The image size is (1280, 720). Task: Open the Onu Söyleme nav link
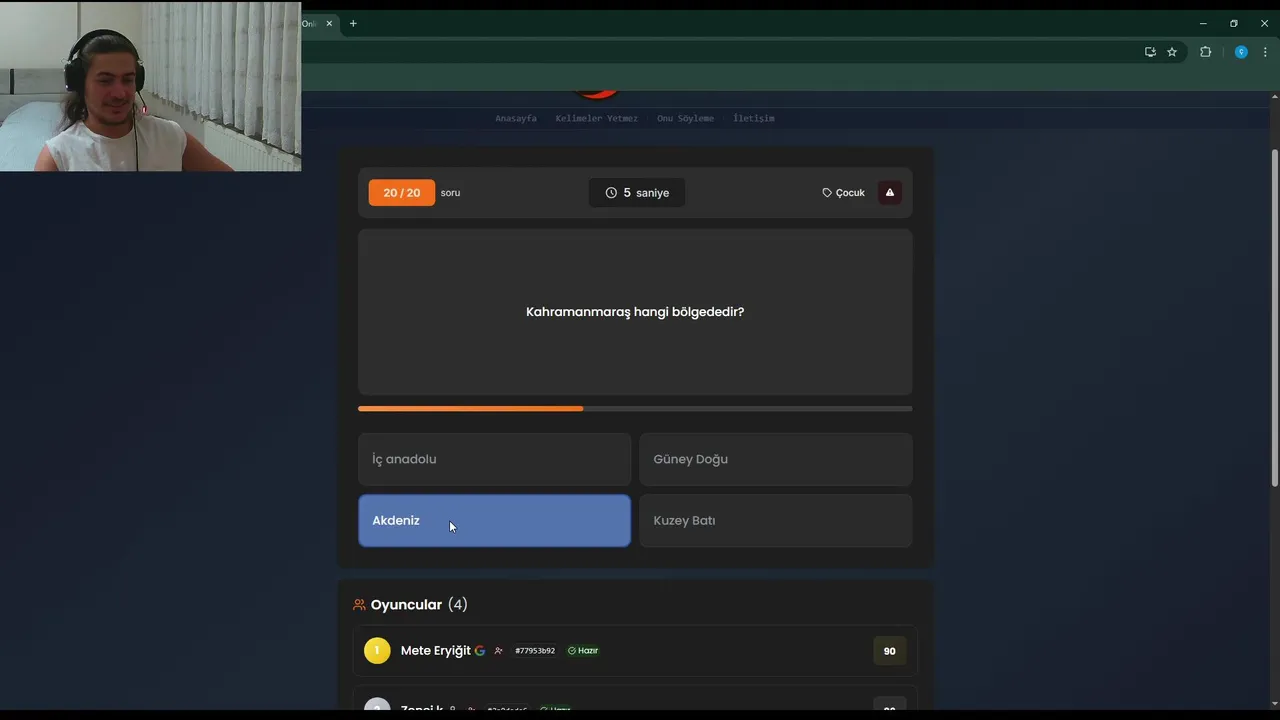coord(685,118)
